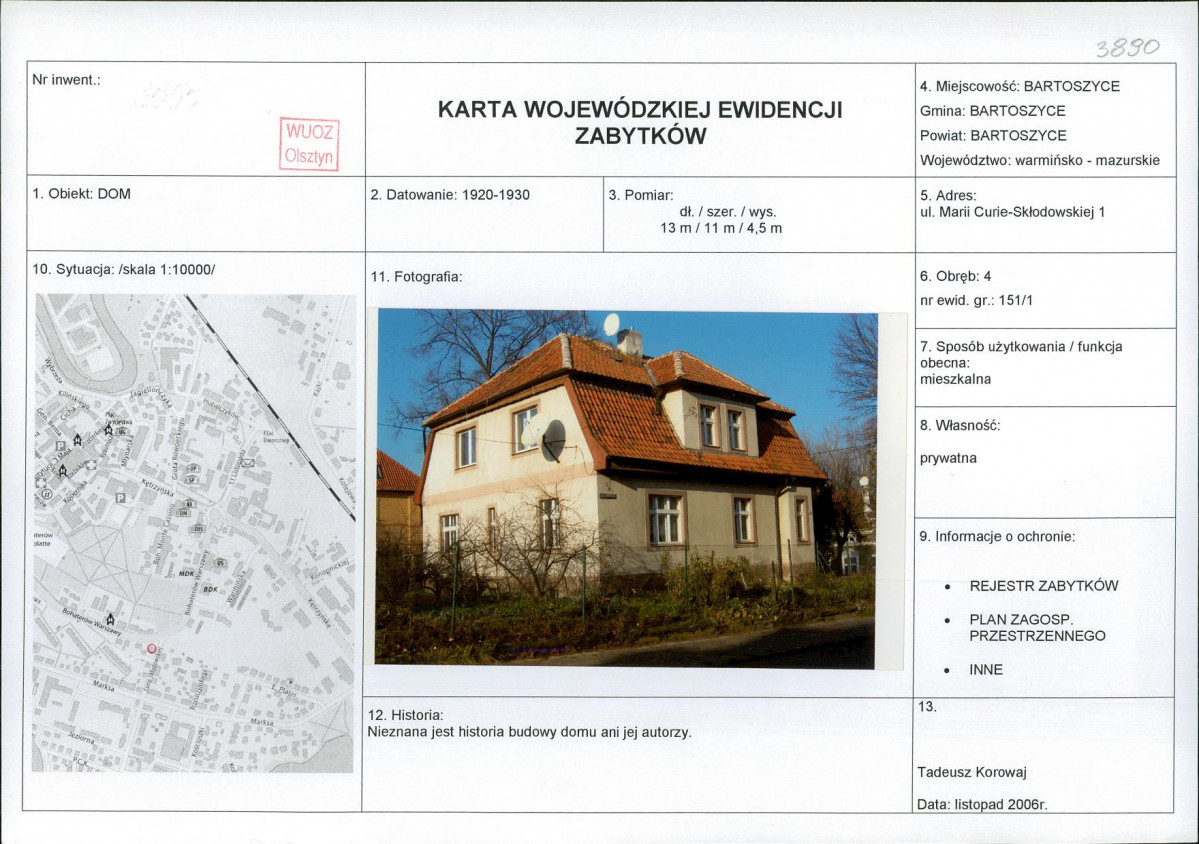Image resolution: width=1199 pixels, height=844 pixels.
Task: Click the satellite dish on house wall
Action: click(x=552, y=441)
